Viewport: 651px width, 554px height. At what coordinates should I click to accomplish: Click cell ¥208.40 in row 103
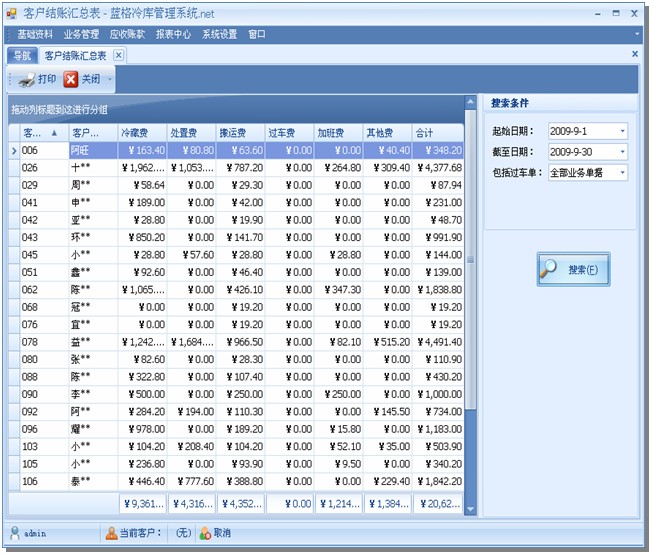tap(191, 447)
